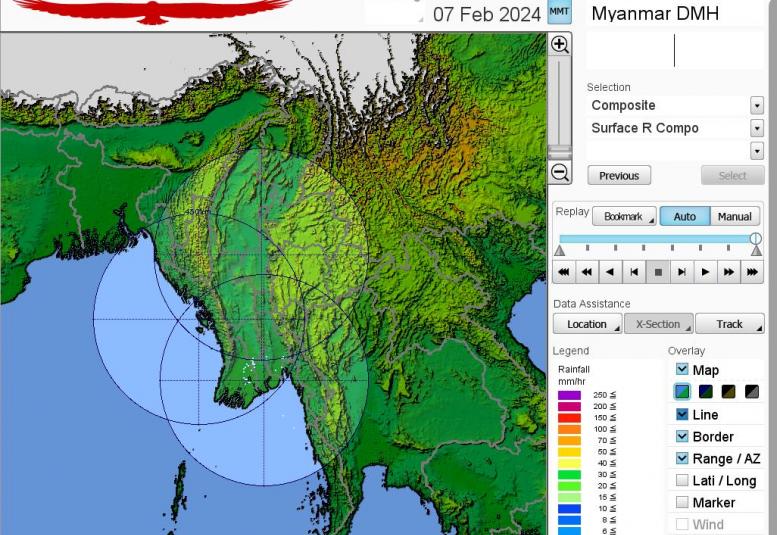
Task: Zoom in on the radar map
Action: click(560, 45)
